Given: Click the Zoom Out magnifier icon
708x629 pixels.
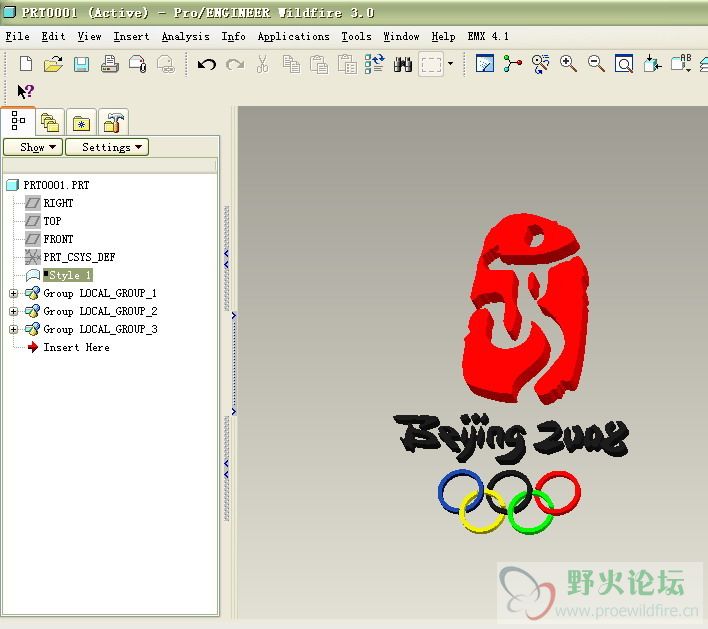Looking at the screenshot, I should [596, 64].
